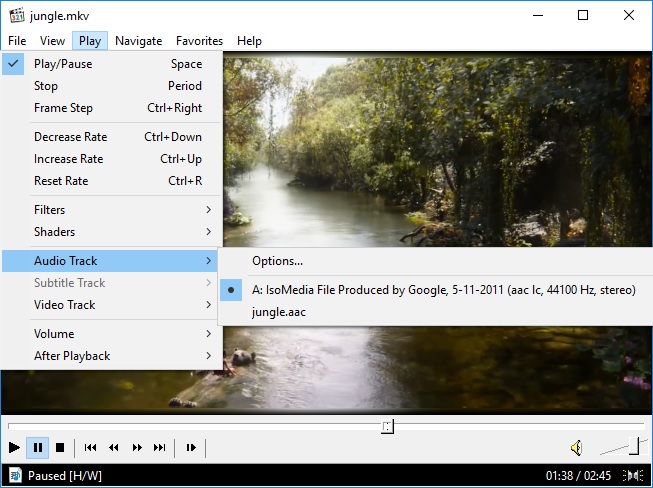This screenshot has width=653, height=488.
Task: Click the Play button in the control bar
Action: 14,447
